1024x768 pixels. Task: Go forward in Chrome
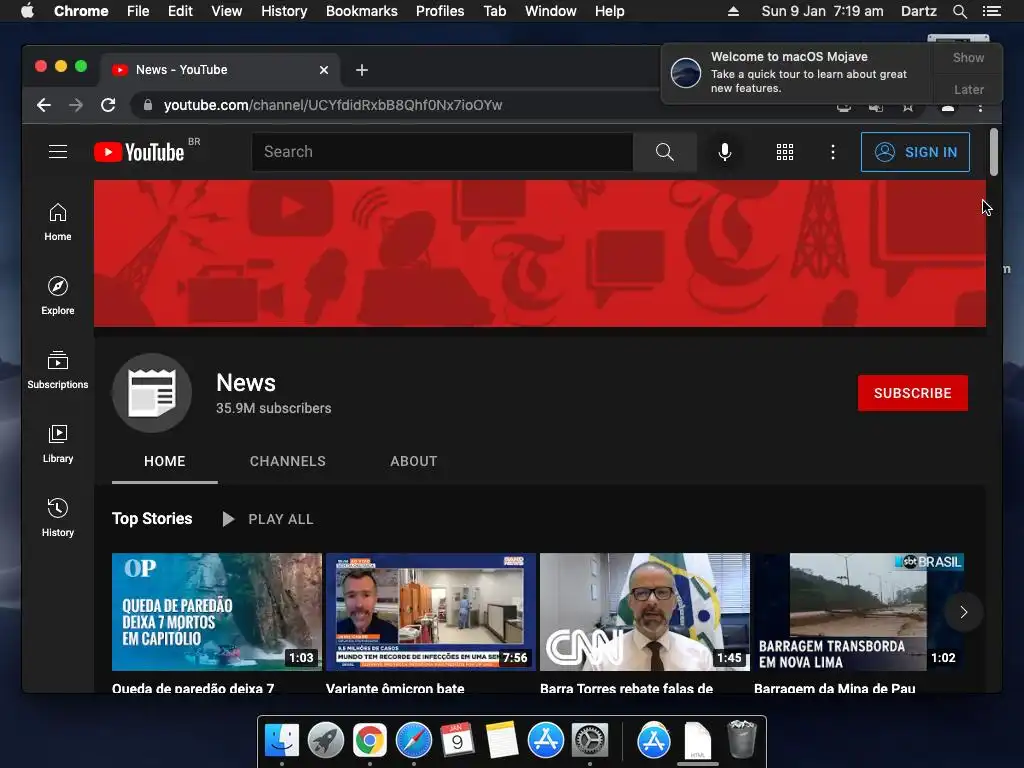(76, 105)
